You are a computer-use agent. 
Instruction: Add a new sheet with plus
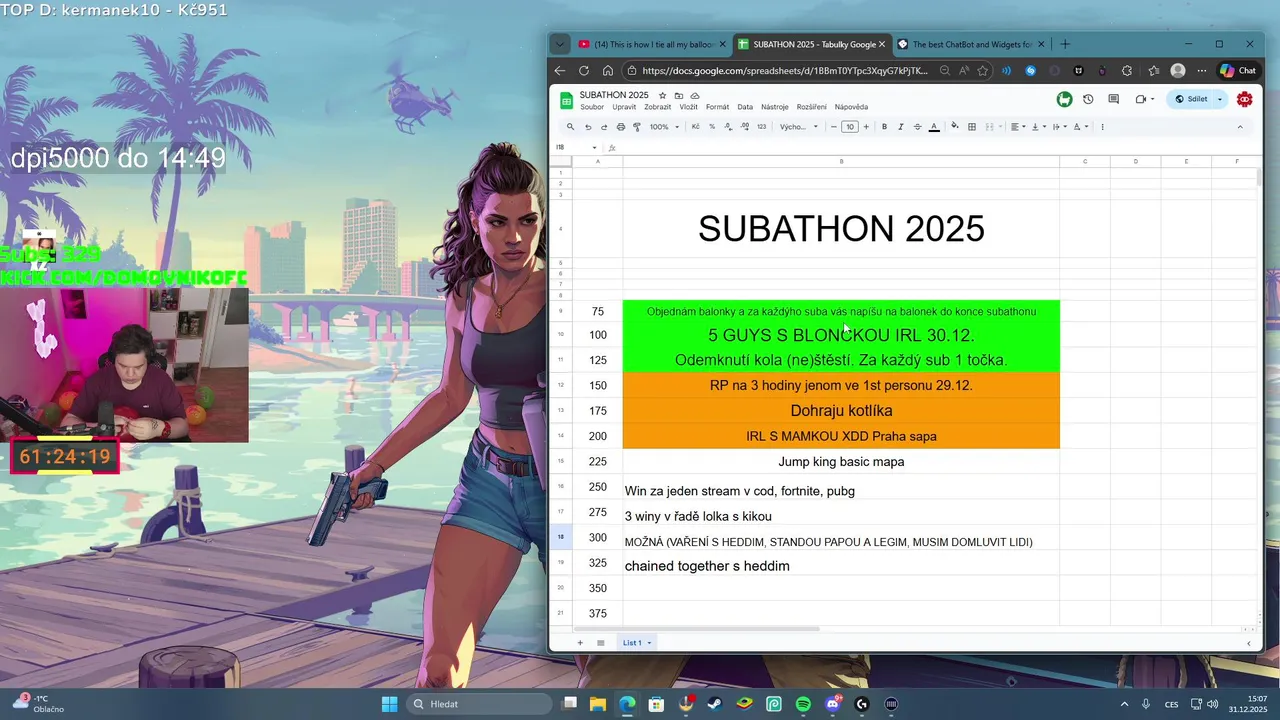pos(580,643)
